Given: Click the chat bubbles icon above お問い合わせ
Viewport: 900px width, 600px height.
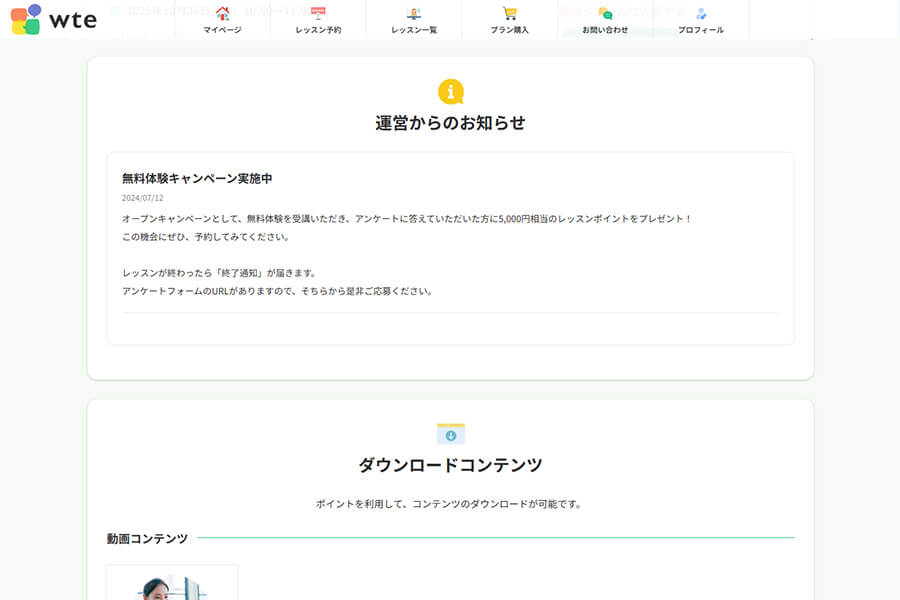Looking at the screenshot, I should point(606,12).
